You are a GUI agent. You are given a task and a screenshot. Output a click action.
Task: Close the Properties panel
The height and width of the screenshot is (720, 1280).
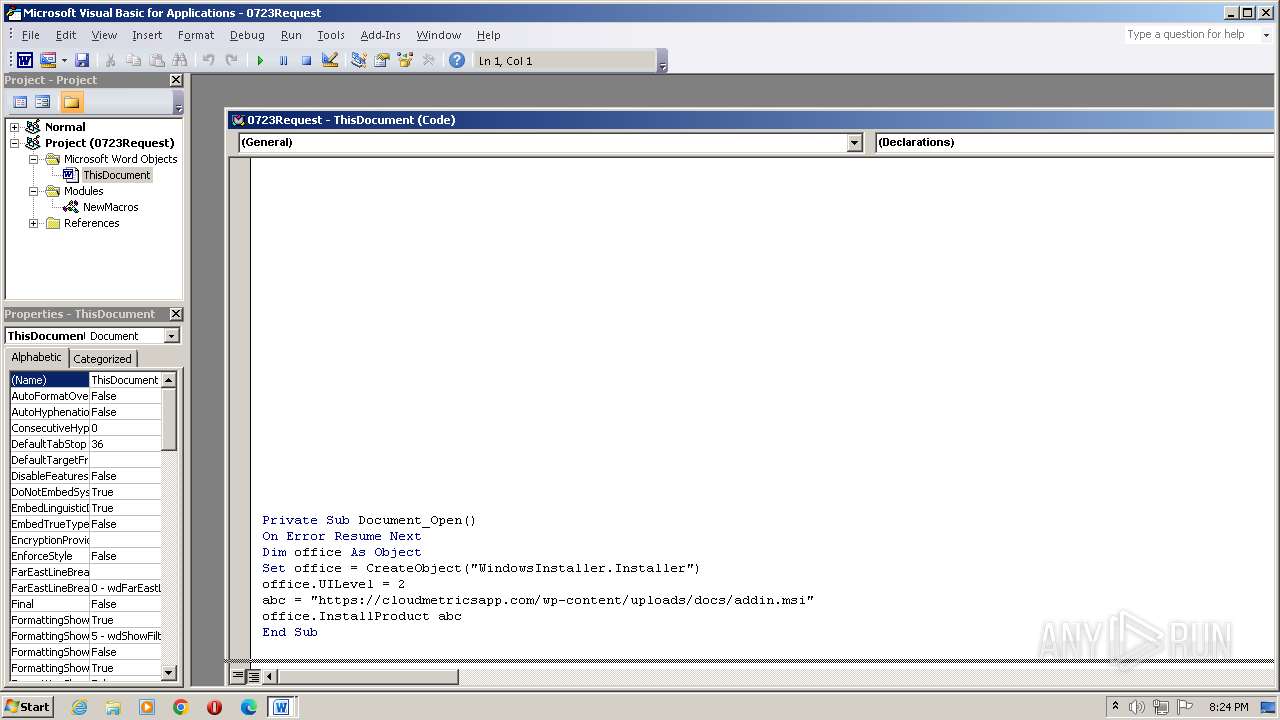click(176, 314)
